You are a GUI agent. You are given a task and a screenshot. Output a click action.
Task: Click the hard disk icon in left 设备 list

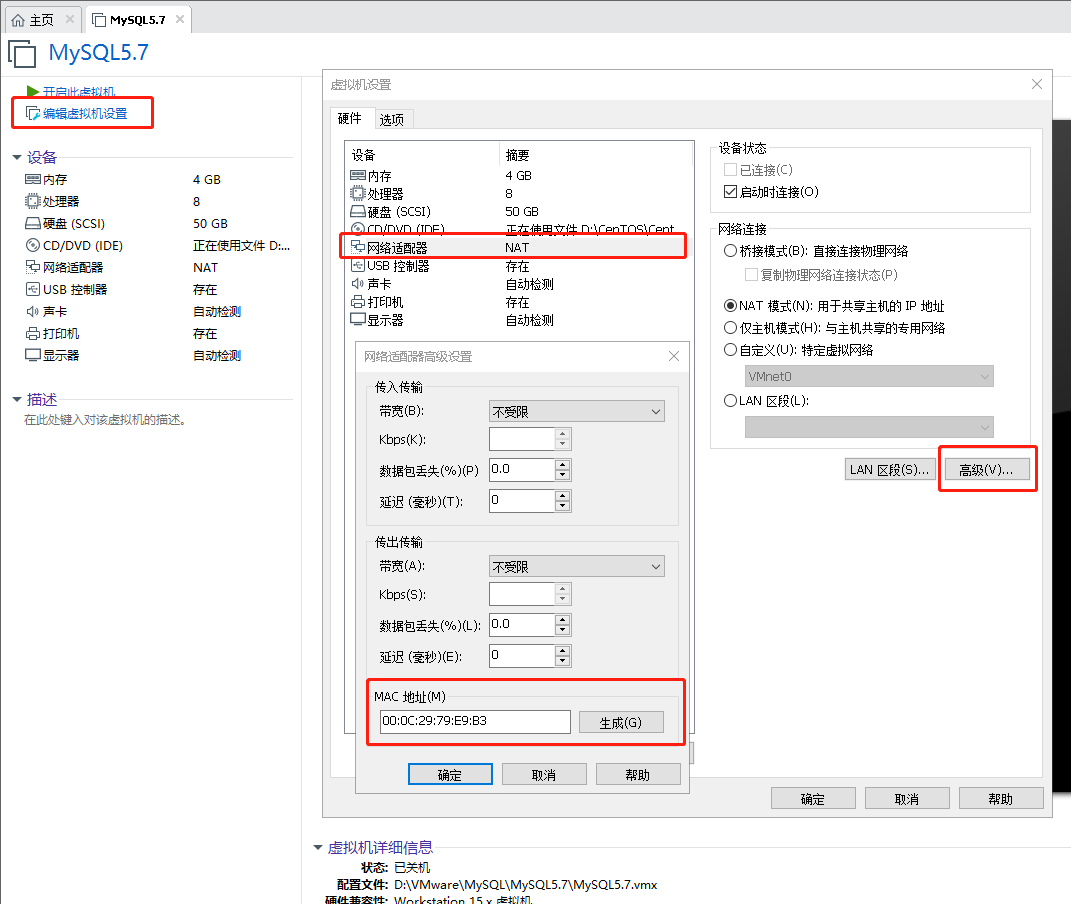click(x=32, y=223)
